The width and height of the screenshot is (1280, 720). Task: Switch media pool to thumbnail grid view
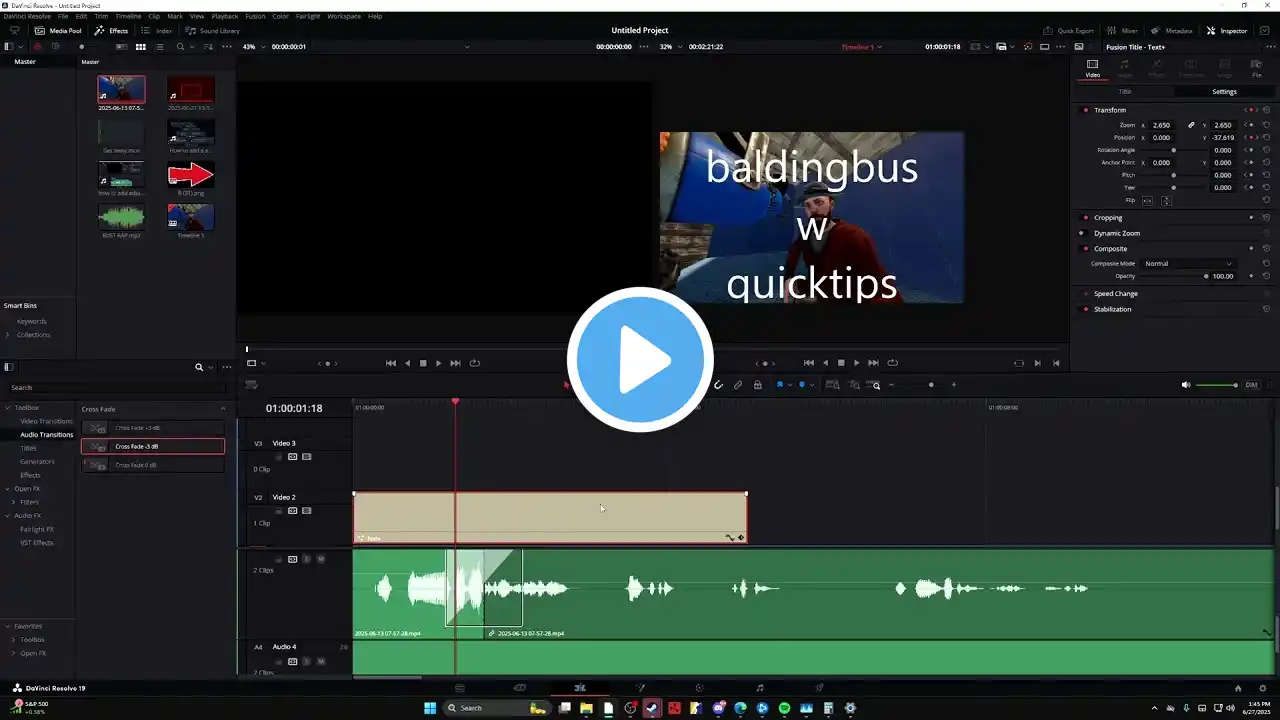(141, 47)
